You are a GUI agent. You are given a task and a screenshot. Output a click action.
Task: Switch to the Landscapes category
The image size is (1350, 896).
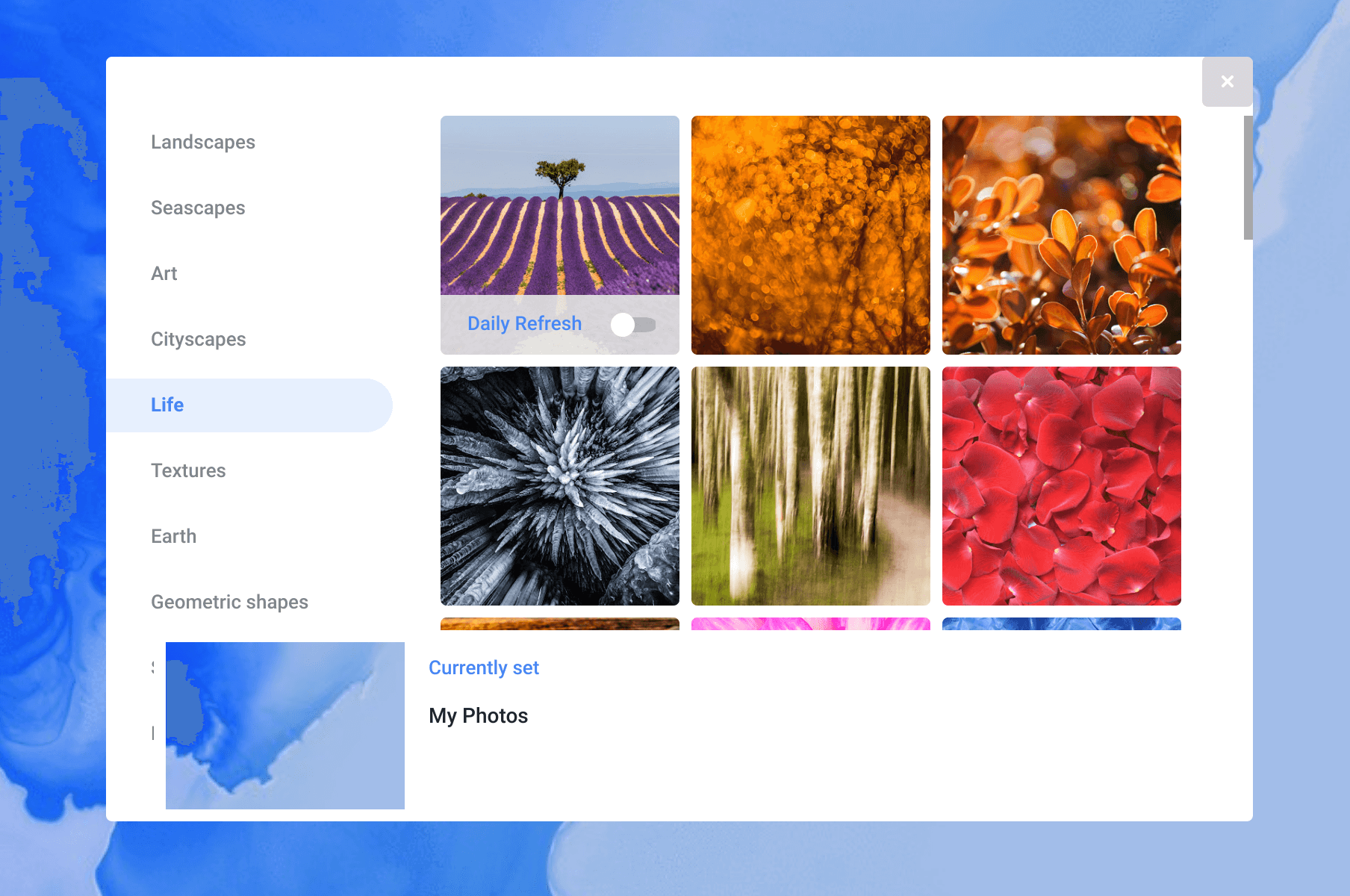[202, 142]
